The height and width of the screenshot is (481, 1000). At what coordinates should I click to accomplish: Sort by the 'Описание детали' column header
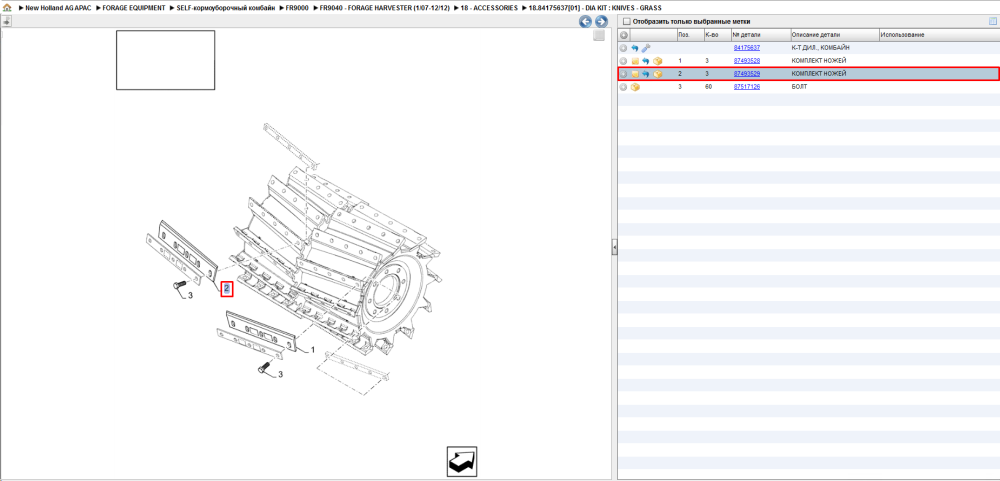click(834, 34)
